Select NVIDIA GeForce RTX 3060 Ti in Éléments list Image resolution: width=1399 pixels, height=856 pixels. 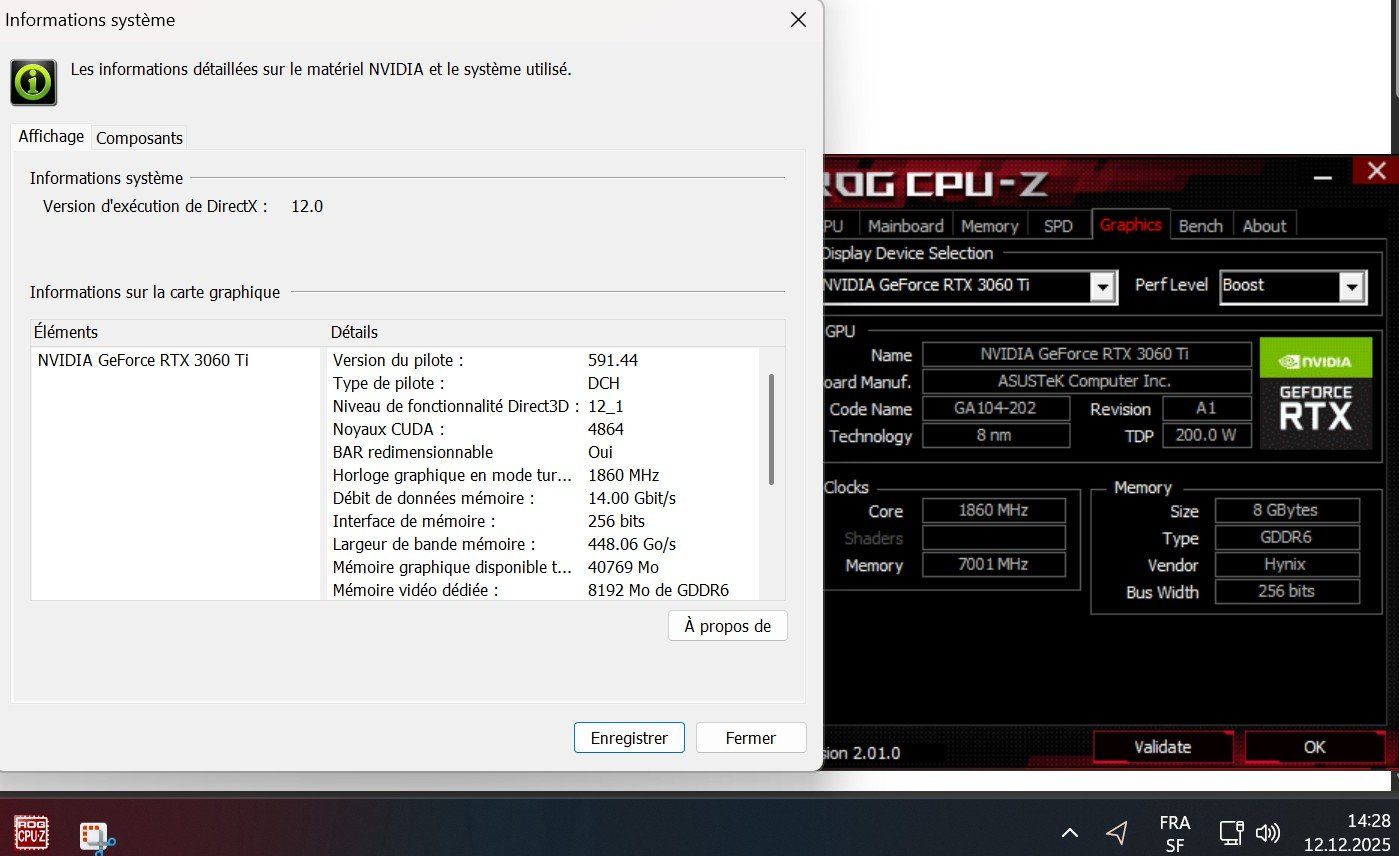143,360
